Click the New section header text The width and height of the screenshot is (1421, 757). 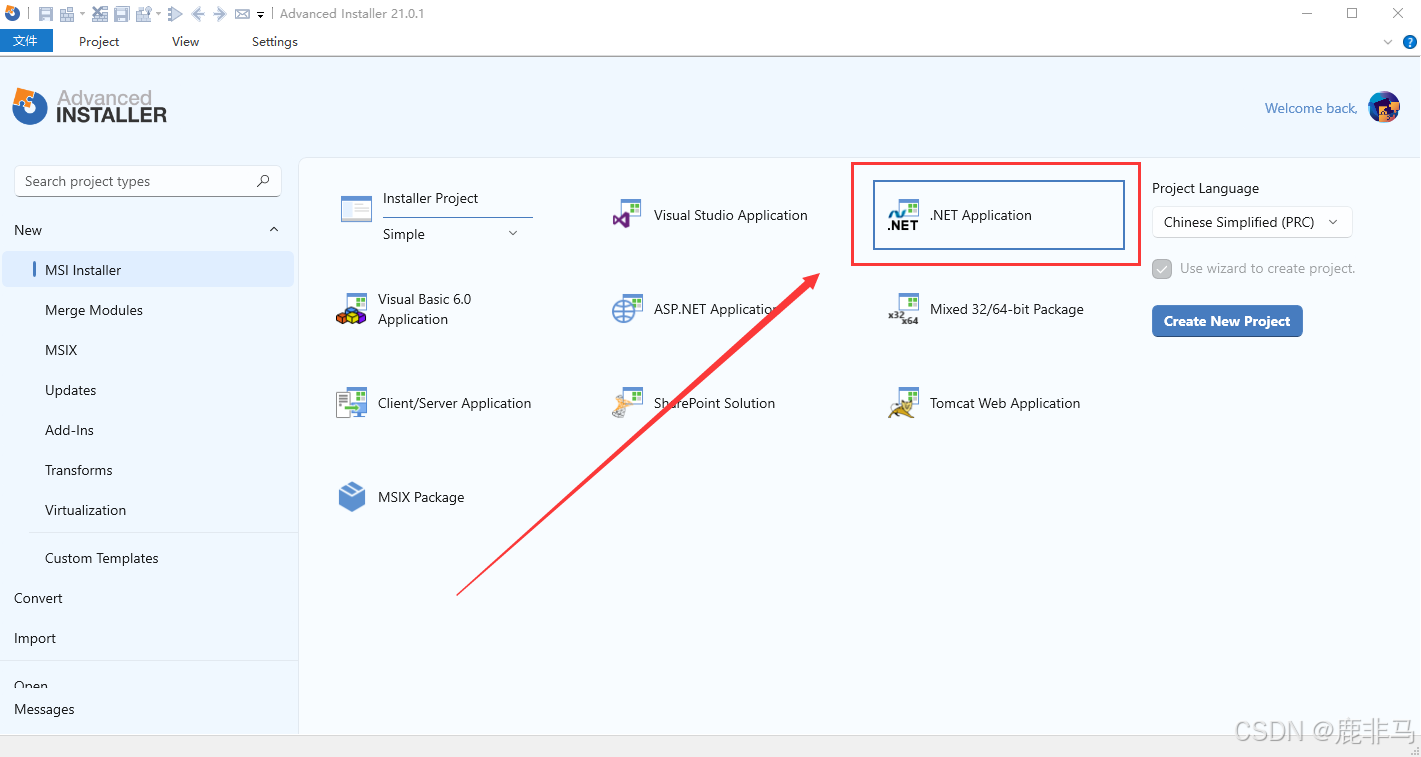28,230
